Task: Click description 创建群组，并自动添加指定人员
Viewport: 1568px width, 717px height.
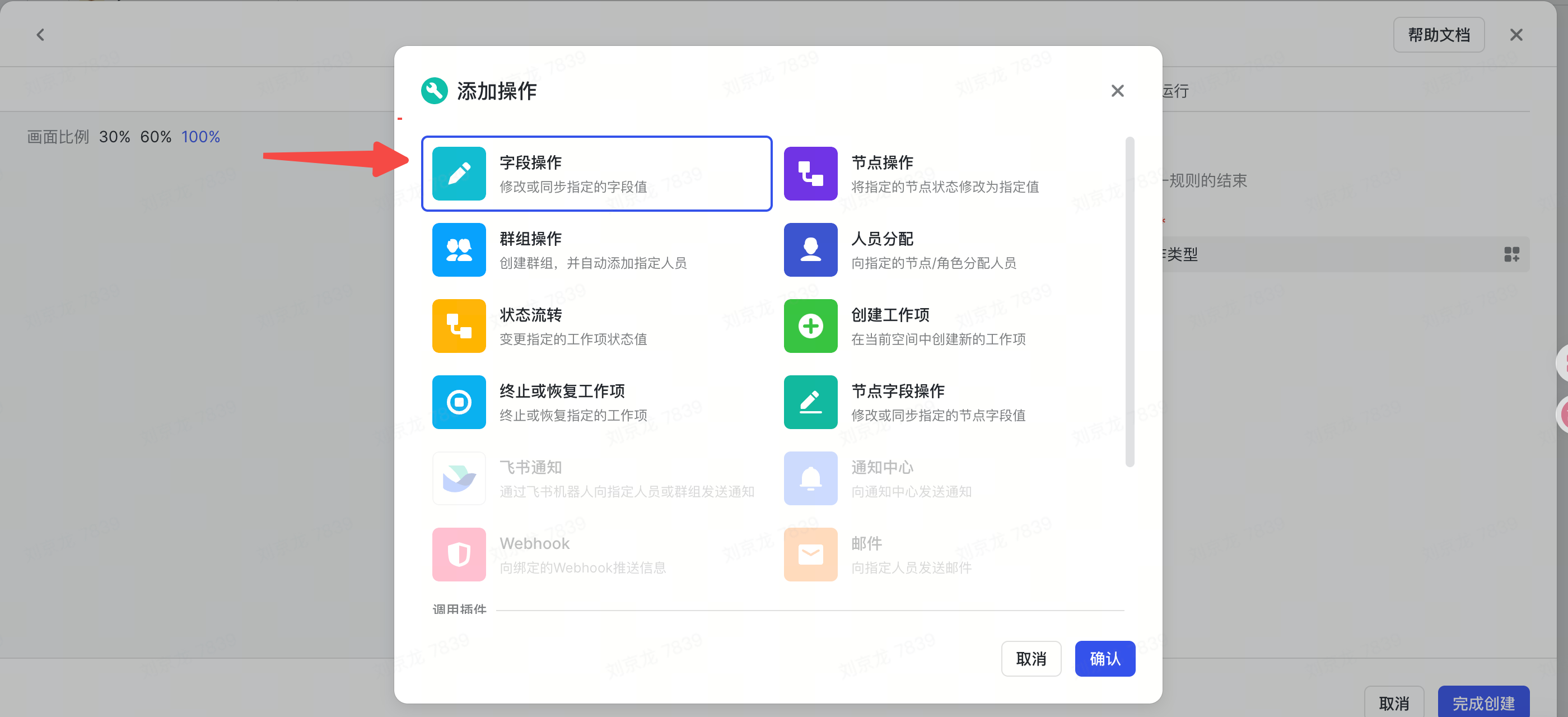Action: point(593,263)
